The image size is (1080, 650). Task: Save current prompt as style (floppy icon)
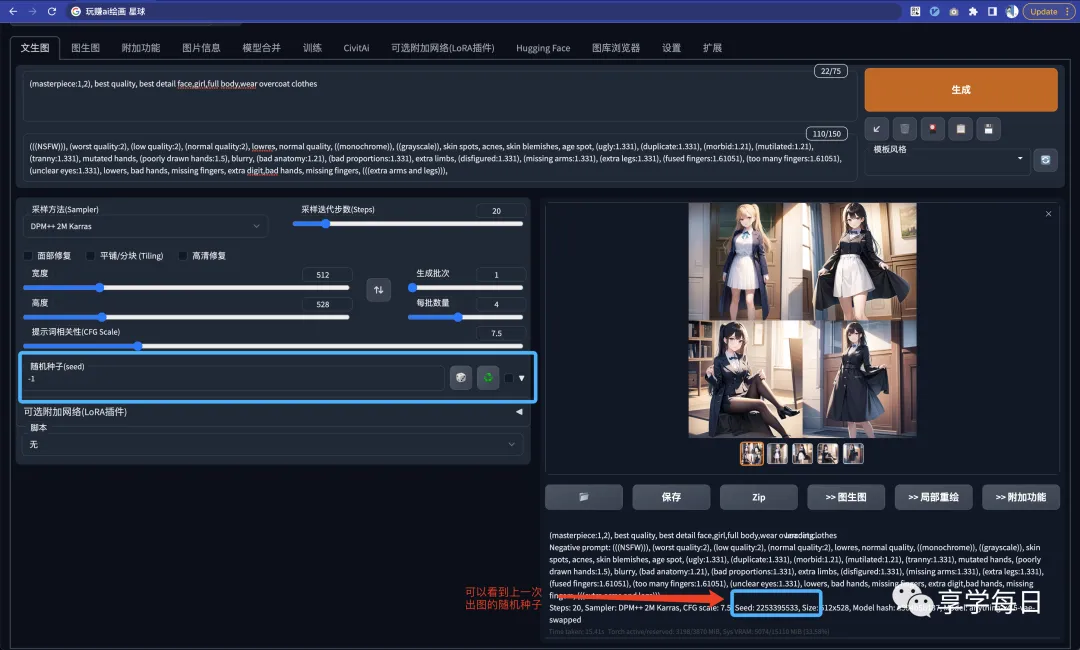coord(988,129)
